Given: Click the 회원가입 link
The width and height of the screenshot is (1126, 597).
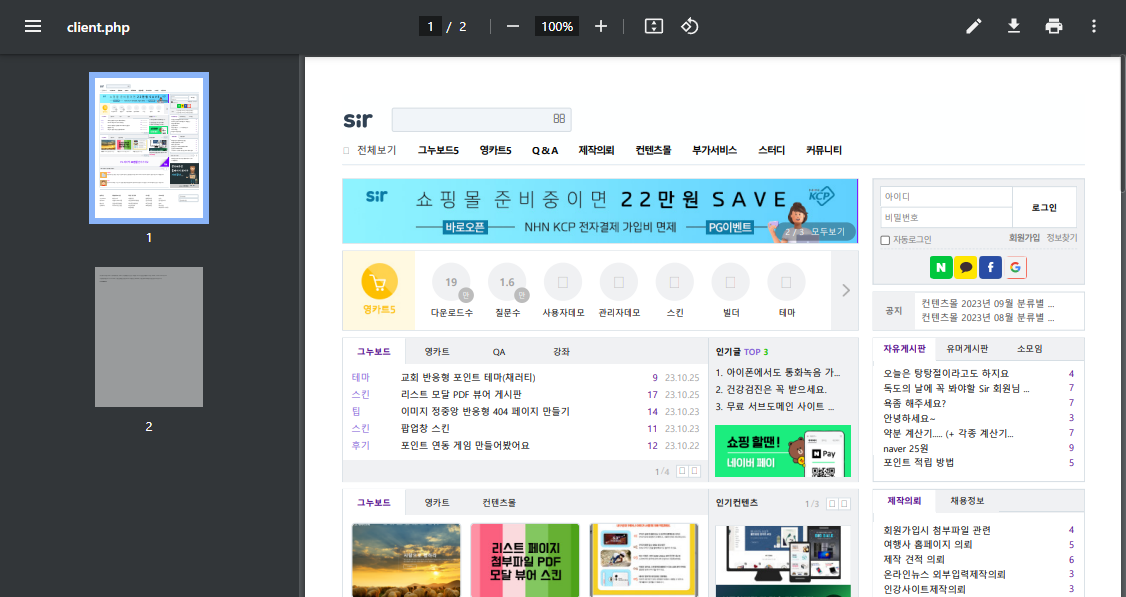Looking at the screenshot, I should (x=1024, y=238).
